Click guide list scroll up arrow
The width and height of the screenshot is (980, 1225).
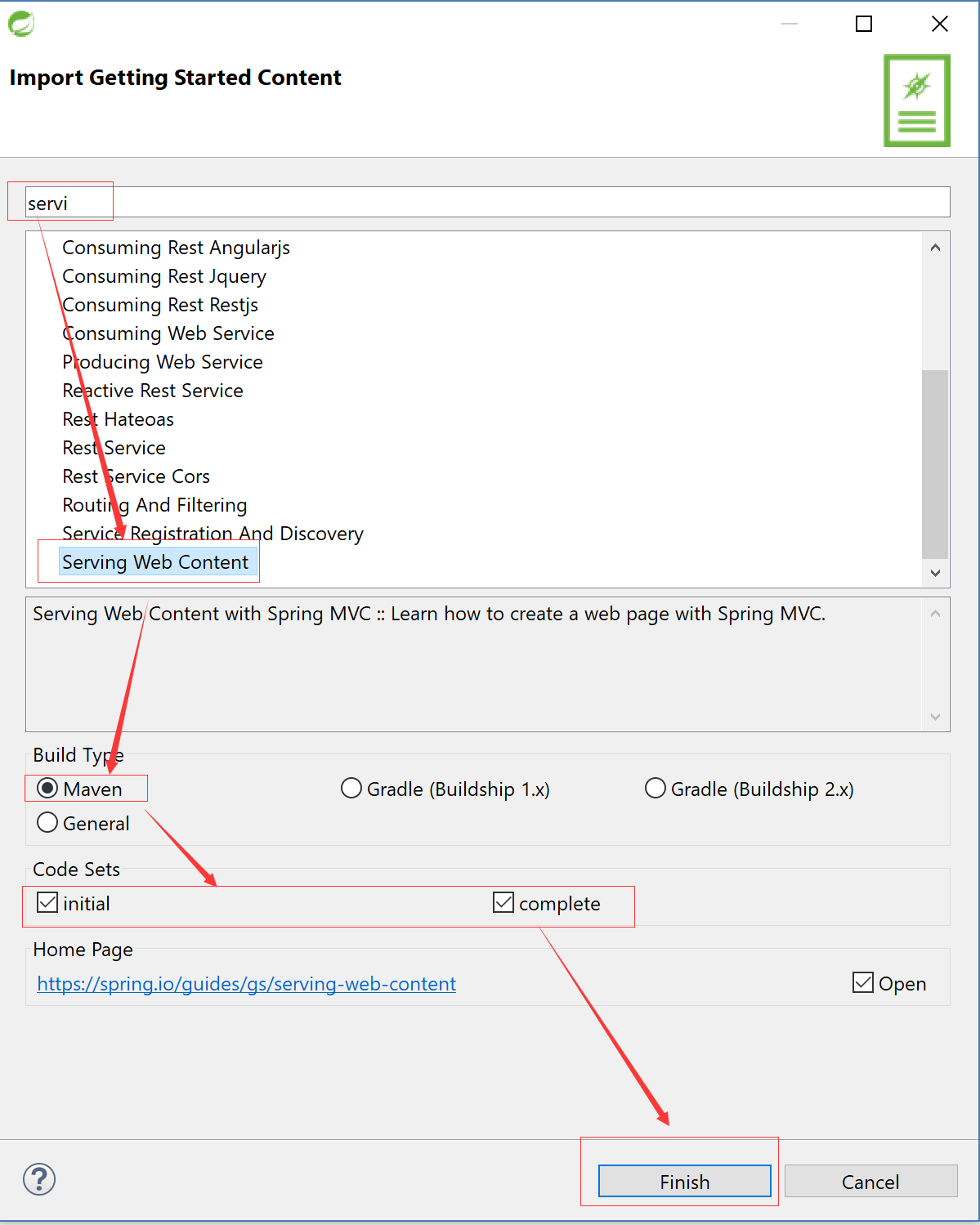coord(935,248)
